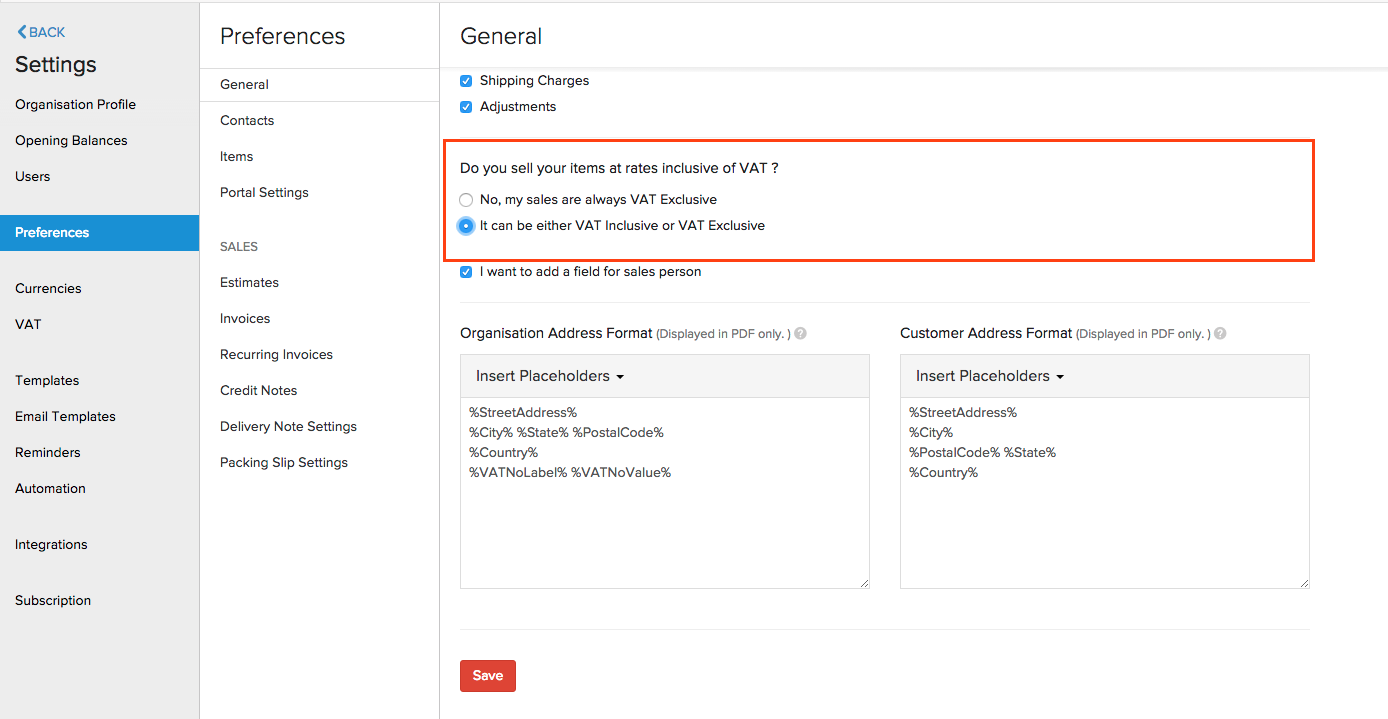Screen dimensions: 1388x719
Task: Open Email Templates in the sidebar
Action: pyautogui.click(x=65, y=417)
